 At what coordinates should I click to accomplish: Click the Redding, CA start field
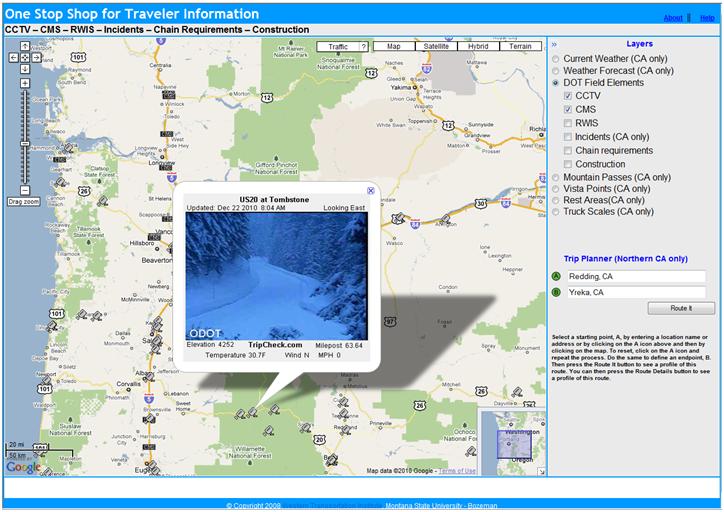coord(636,277)
